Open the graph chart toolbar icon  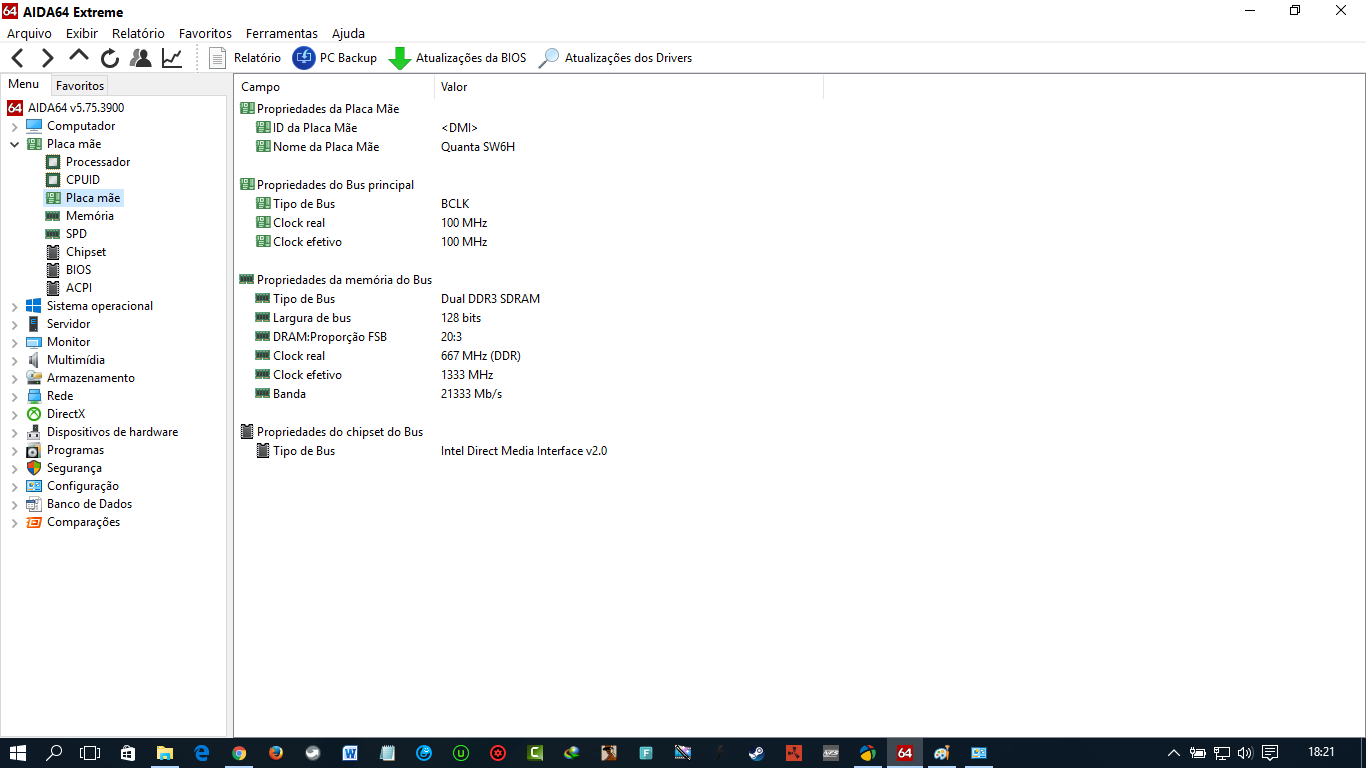[x=172, y=58]
